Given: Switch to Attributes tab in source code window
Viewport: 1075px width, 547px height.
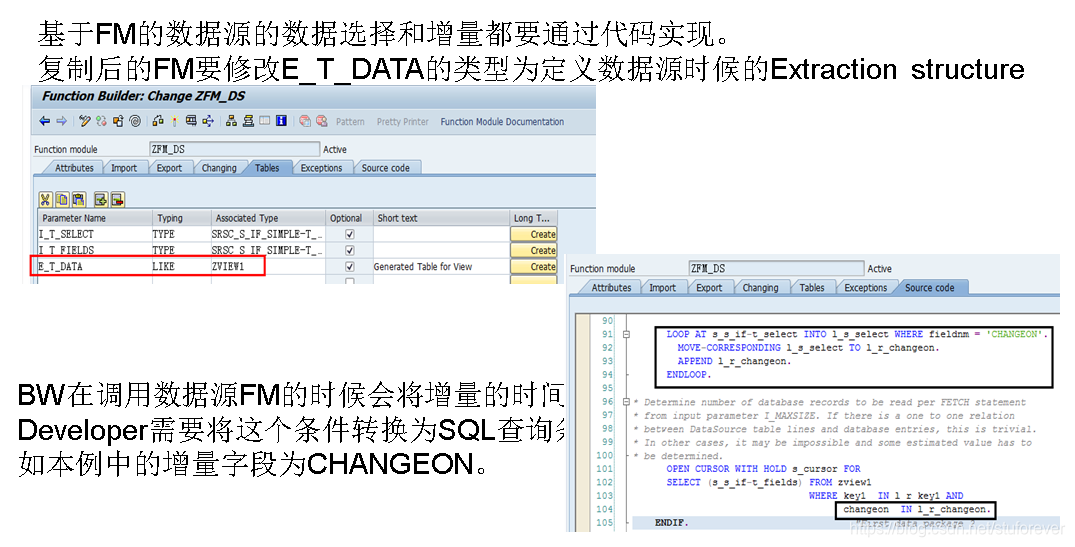Looking at the screenshot, I should pos(611,288).
